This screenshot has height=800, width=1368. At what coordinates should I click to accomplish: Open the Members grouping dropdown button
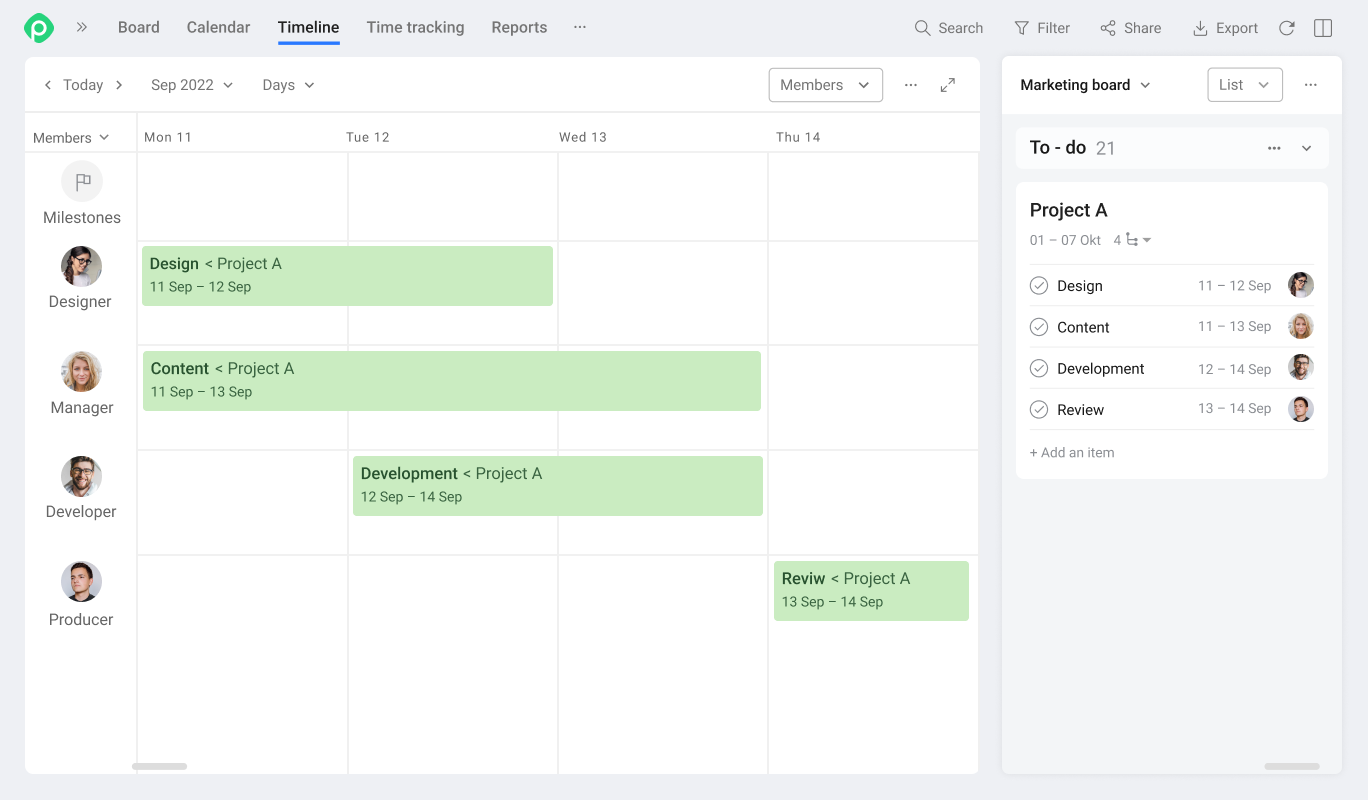pos(825,85)
